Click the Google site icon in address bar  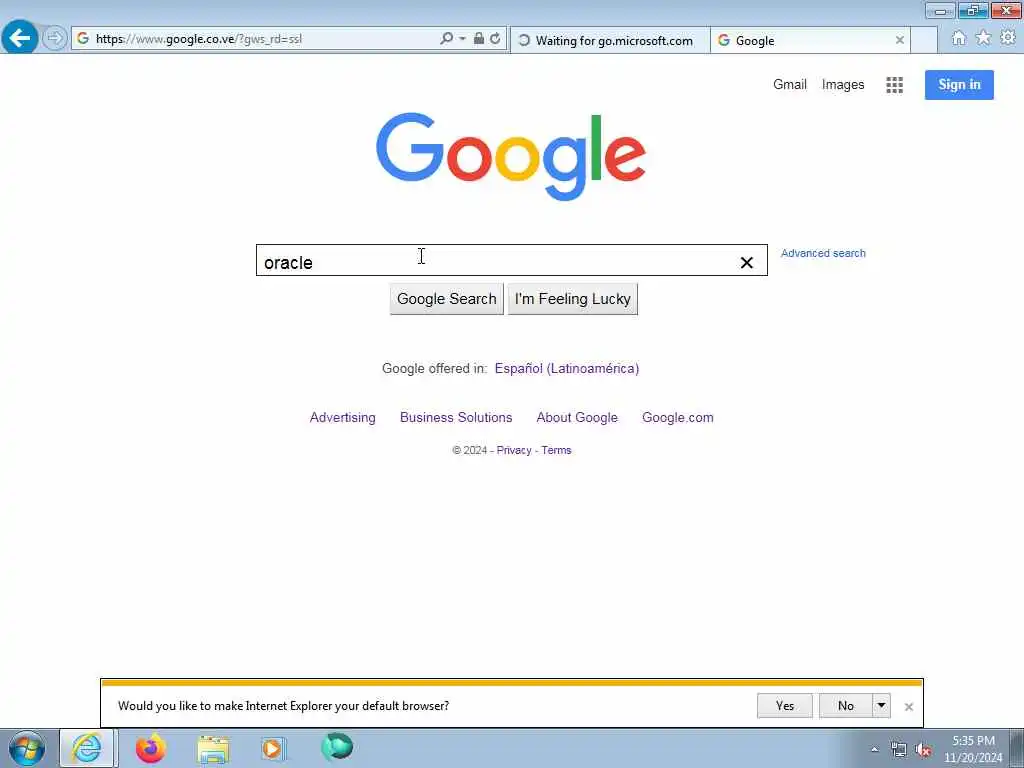click(x=83, y=39)
